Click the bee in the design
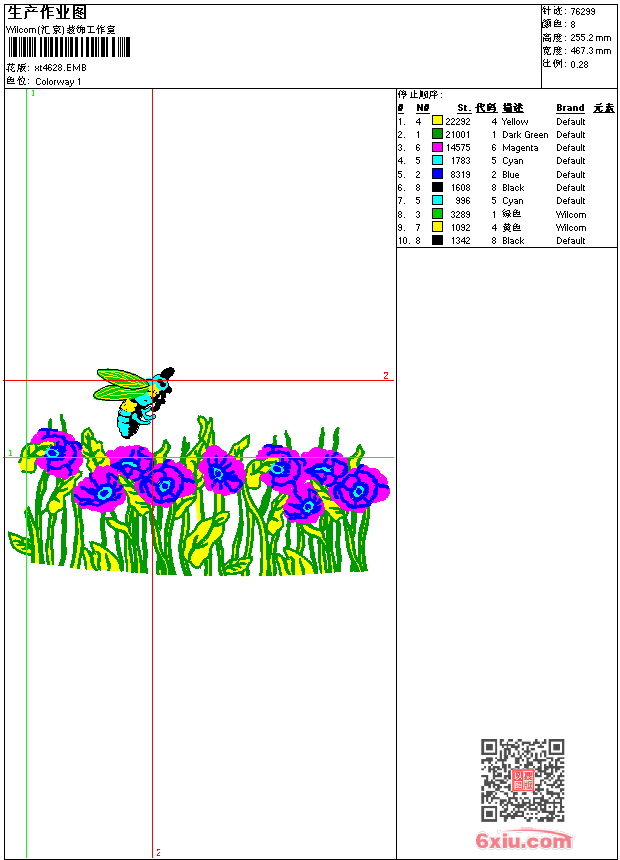 134,402
